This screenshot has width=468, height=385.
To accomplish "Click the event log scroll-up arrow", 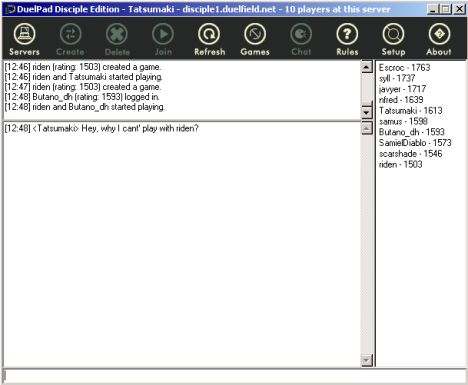I will 367,67.
